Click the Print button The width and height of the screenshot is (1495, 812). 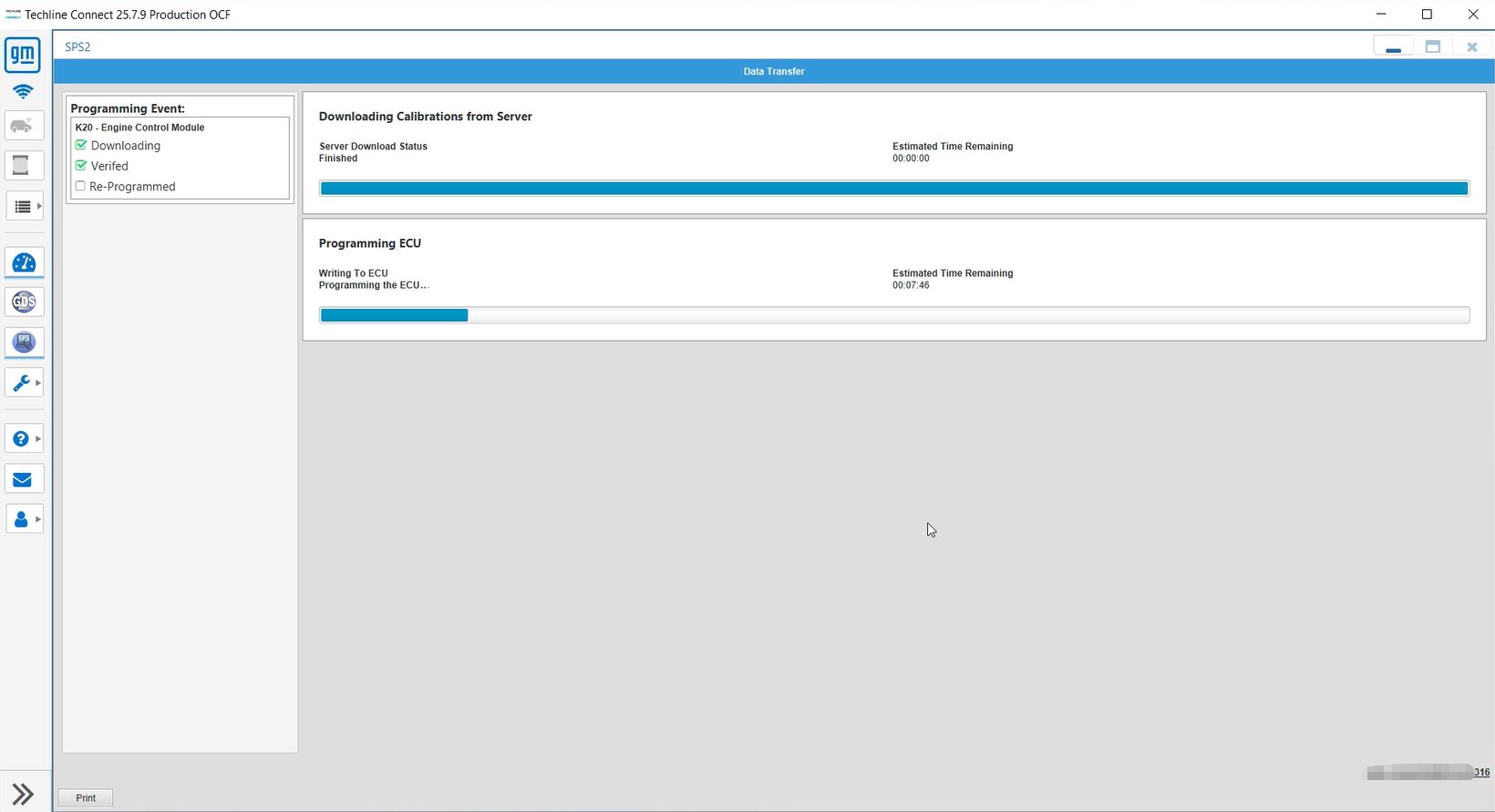86,797
